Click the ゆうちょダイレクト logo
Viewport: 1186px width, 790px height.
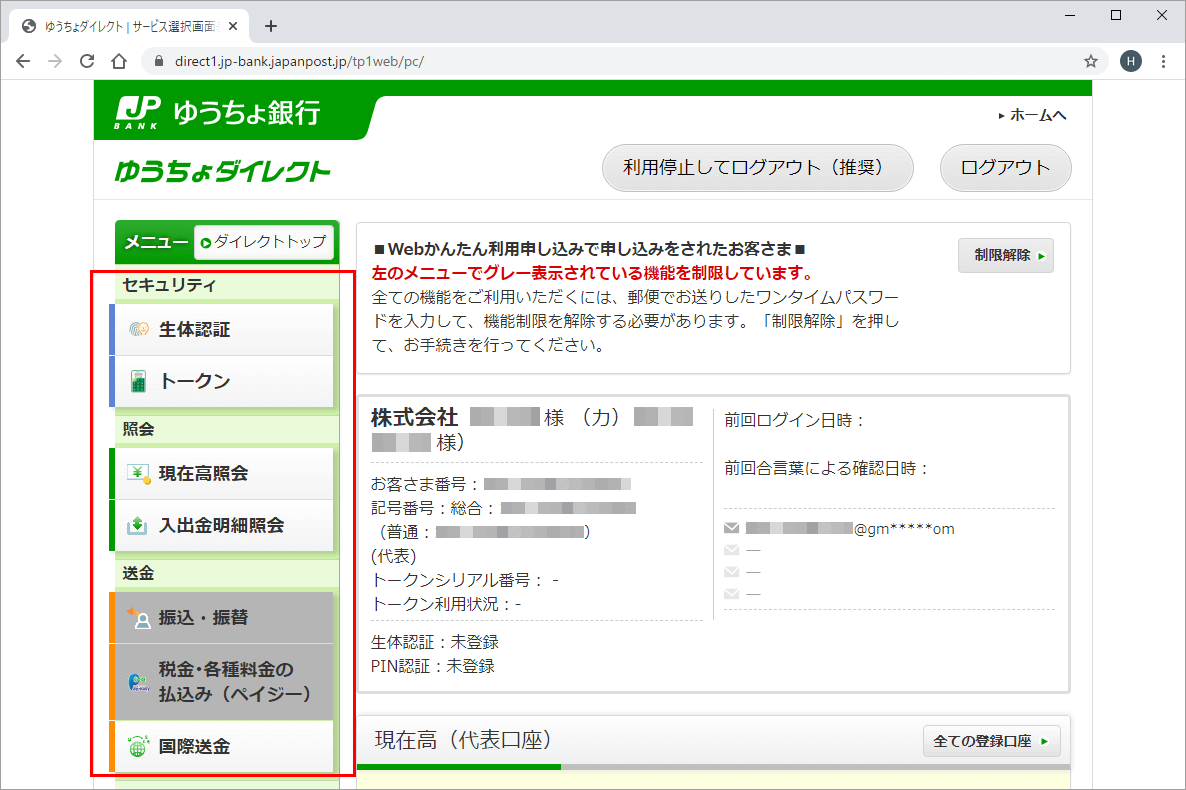point(222,171)
